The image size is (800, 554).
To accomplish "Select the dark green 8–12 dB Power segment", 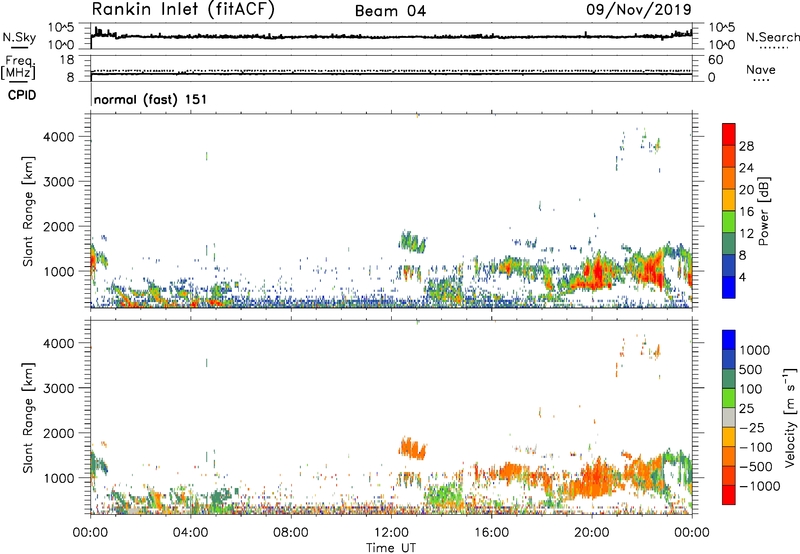I will pos(729,243).
